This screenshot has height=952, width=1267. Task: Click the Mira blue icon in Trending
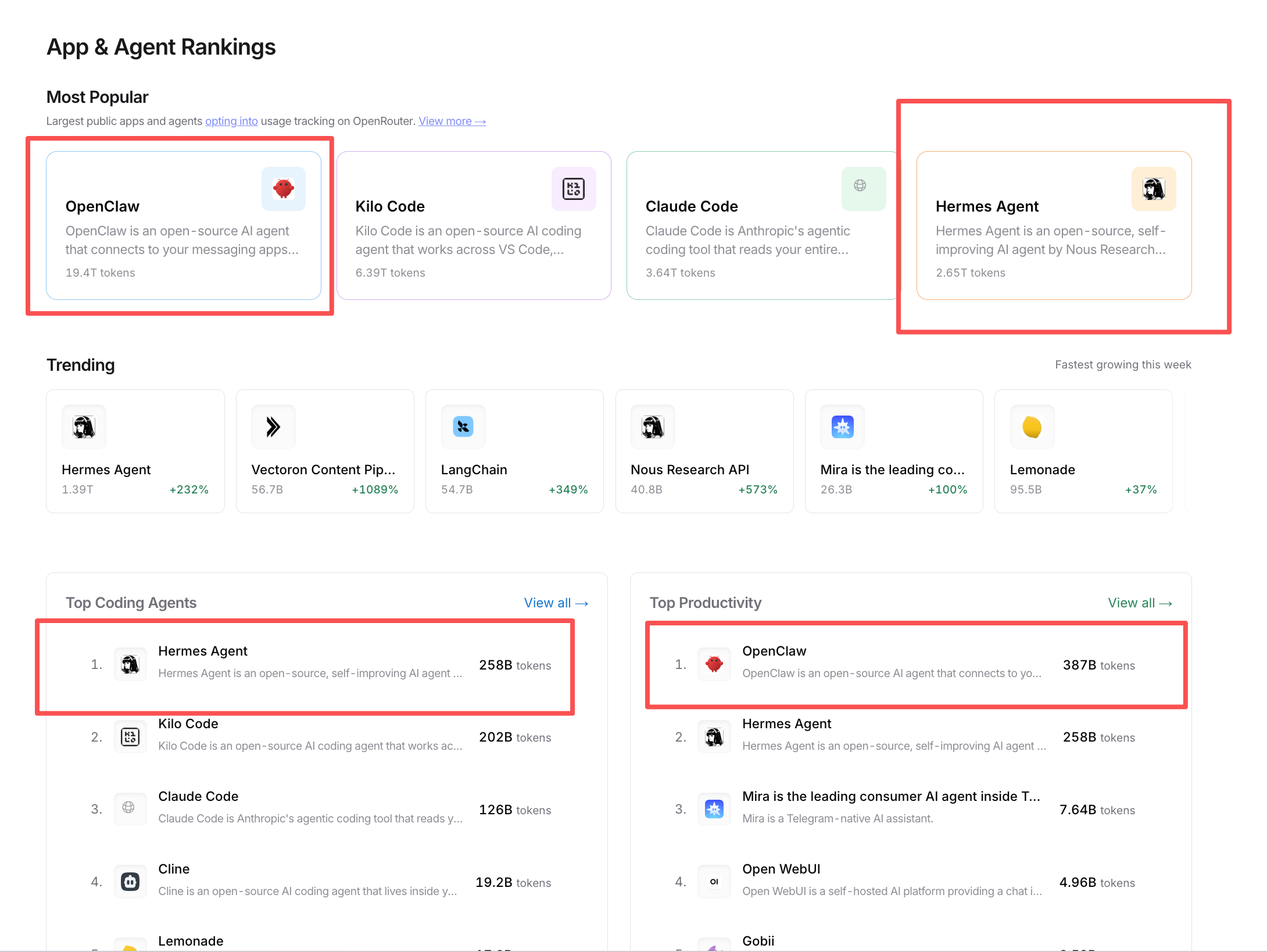click(x=842, y=427)
